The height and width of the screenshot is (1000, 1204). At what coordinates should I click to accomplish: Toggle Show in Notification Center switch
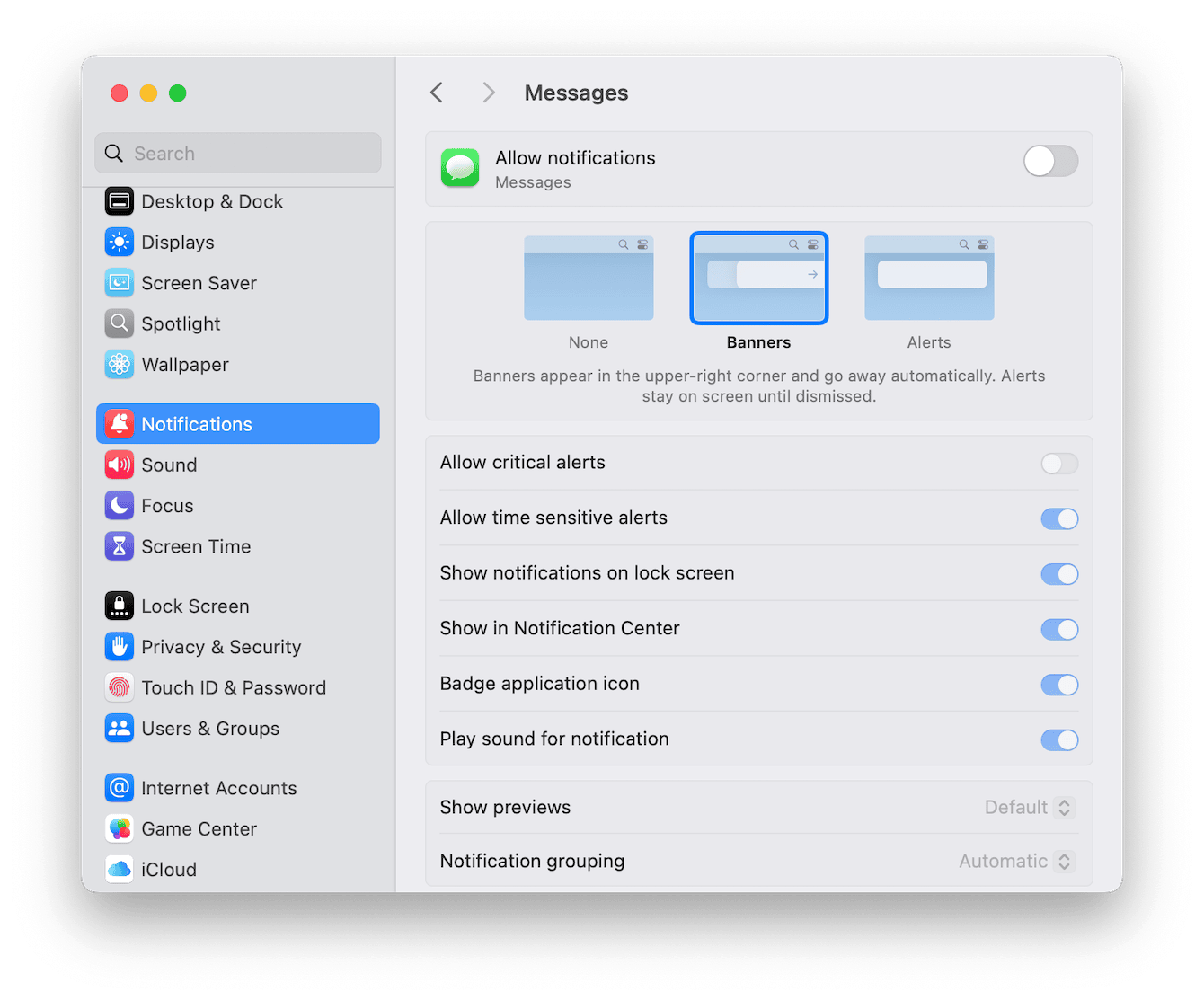1059,630
